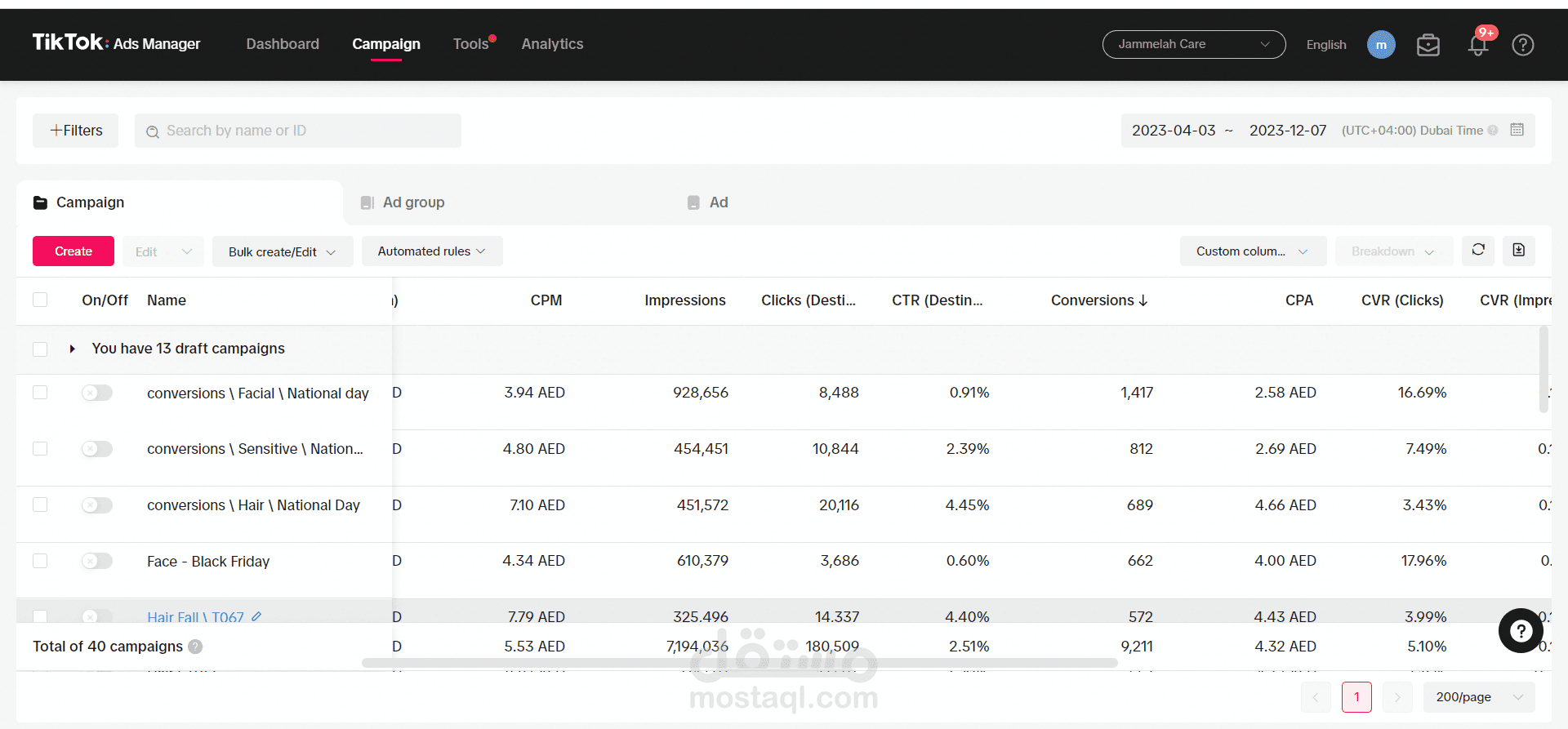Click the user avatar 'm' icon
The height and width of the screenshot is (729, 1568).
point(1381,45)
